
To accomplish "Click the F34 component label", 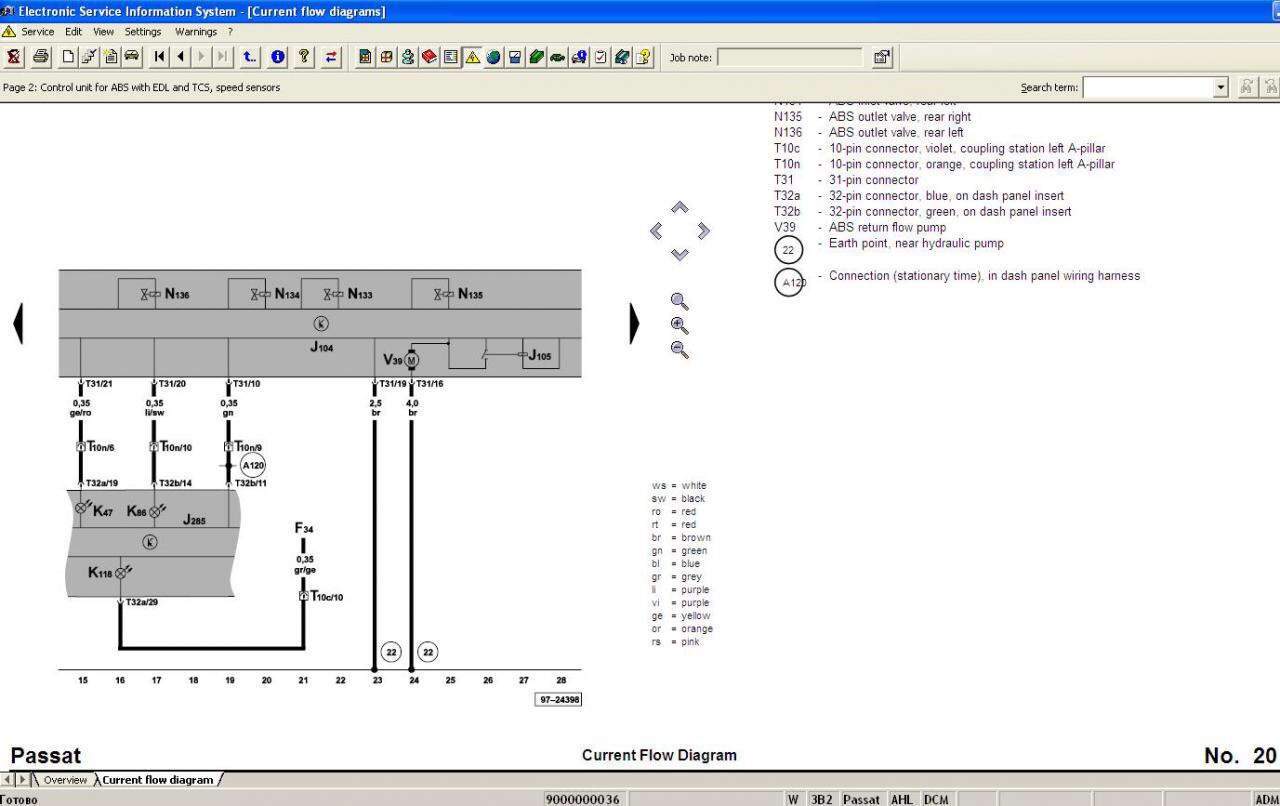I will coord(304,529).
